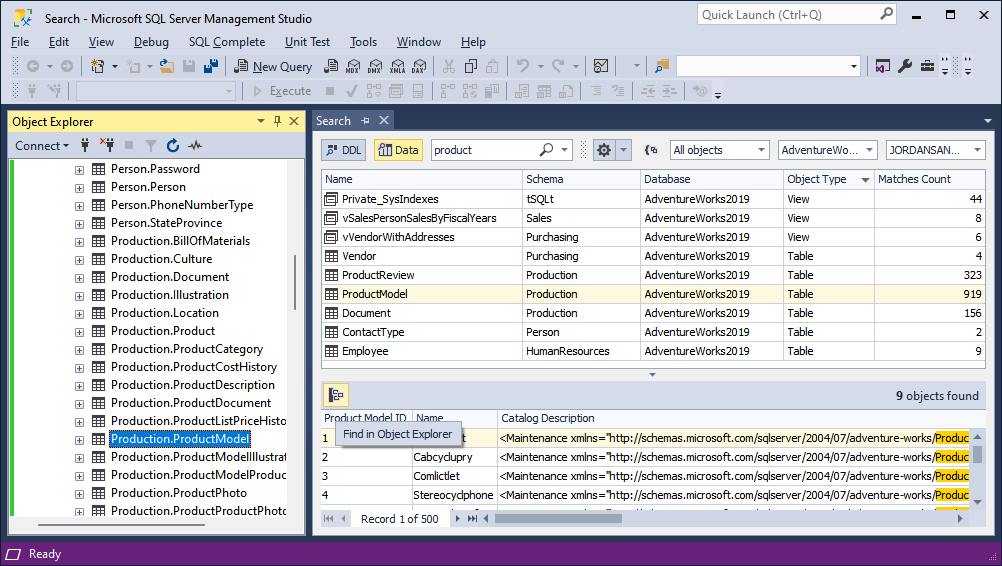Viewport: 1002px width, 566px height.
Task: Sort by Object Type column header
Action: click(828, 180)
